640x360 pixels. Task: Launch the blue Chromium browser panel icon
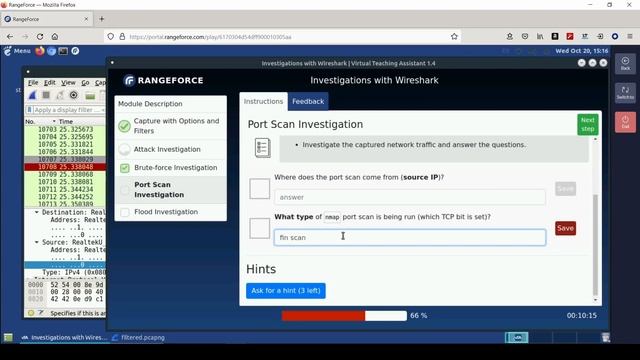(51, 51)
